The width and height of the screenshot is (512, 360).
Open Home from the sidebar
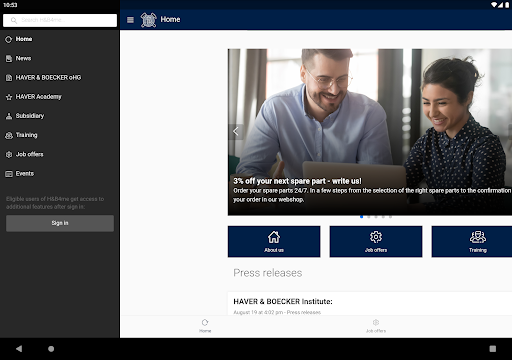point(60,39)
